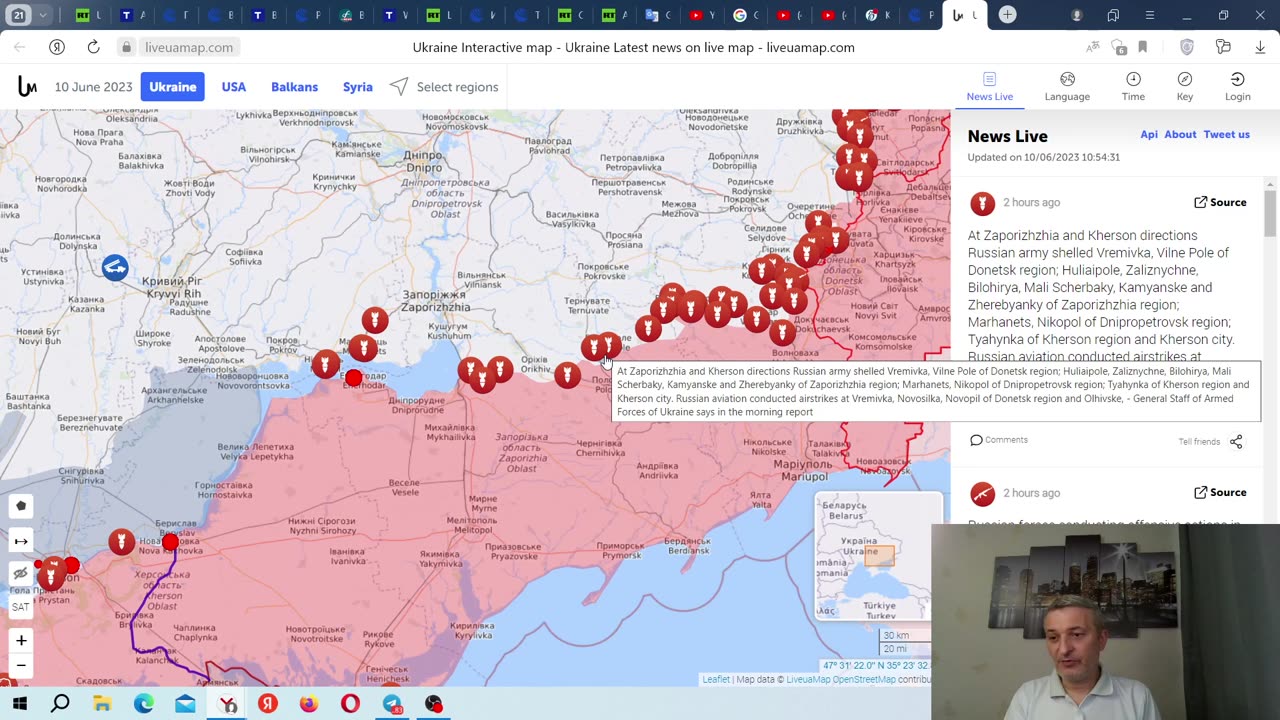
Task: Toggle SAT satellite map layer
Action: (x=21, y=607)
